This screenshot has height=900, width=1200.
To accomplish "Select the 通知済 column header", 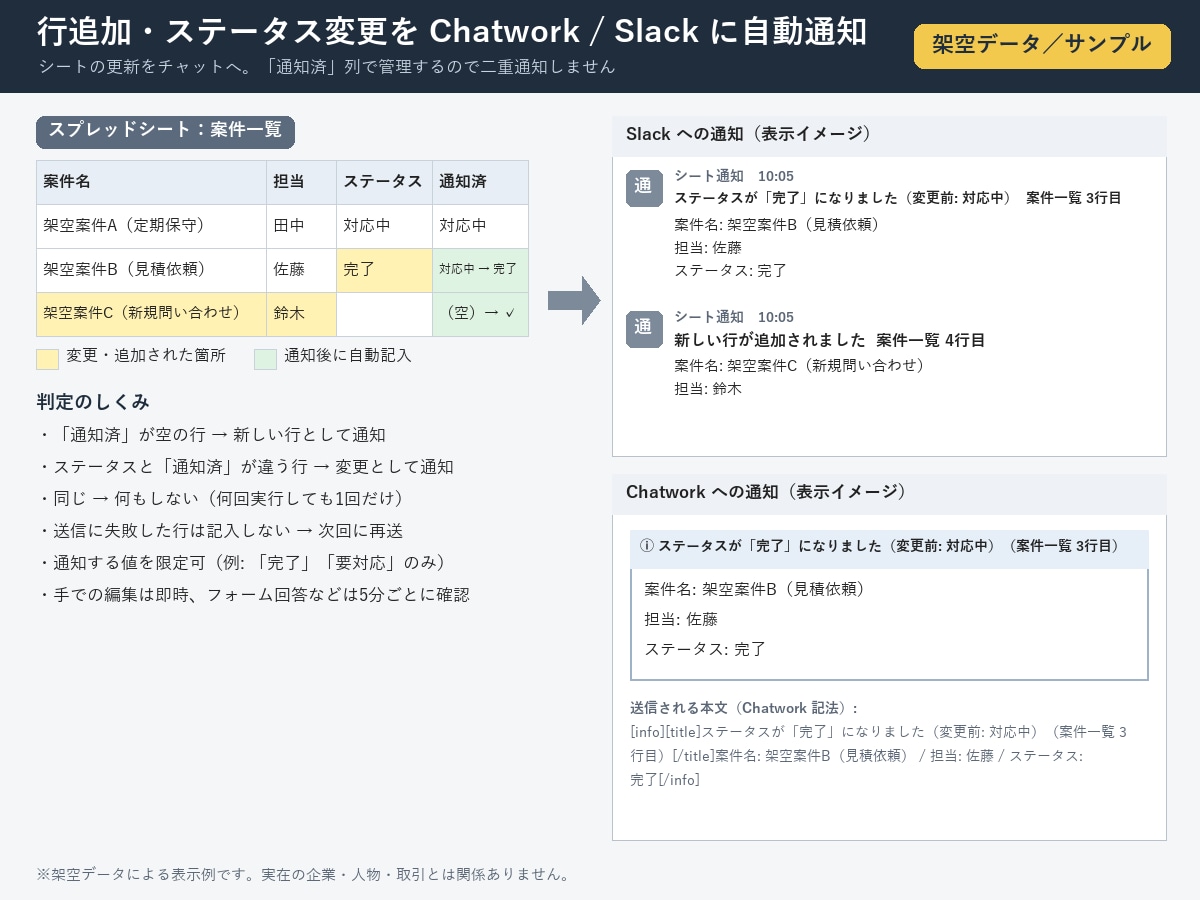I will click(x=480, y=182).
